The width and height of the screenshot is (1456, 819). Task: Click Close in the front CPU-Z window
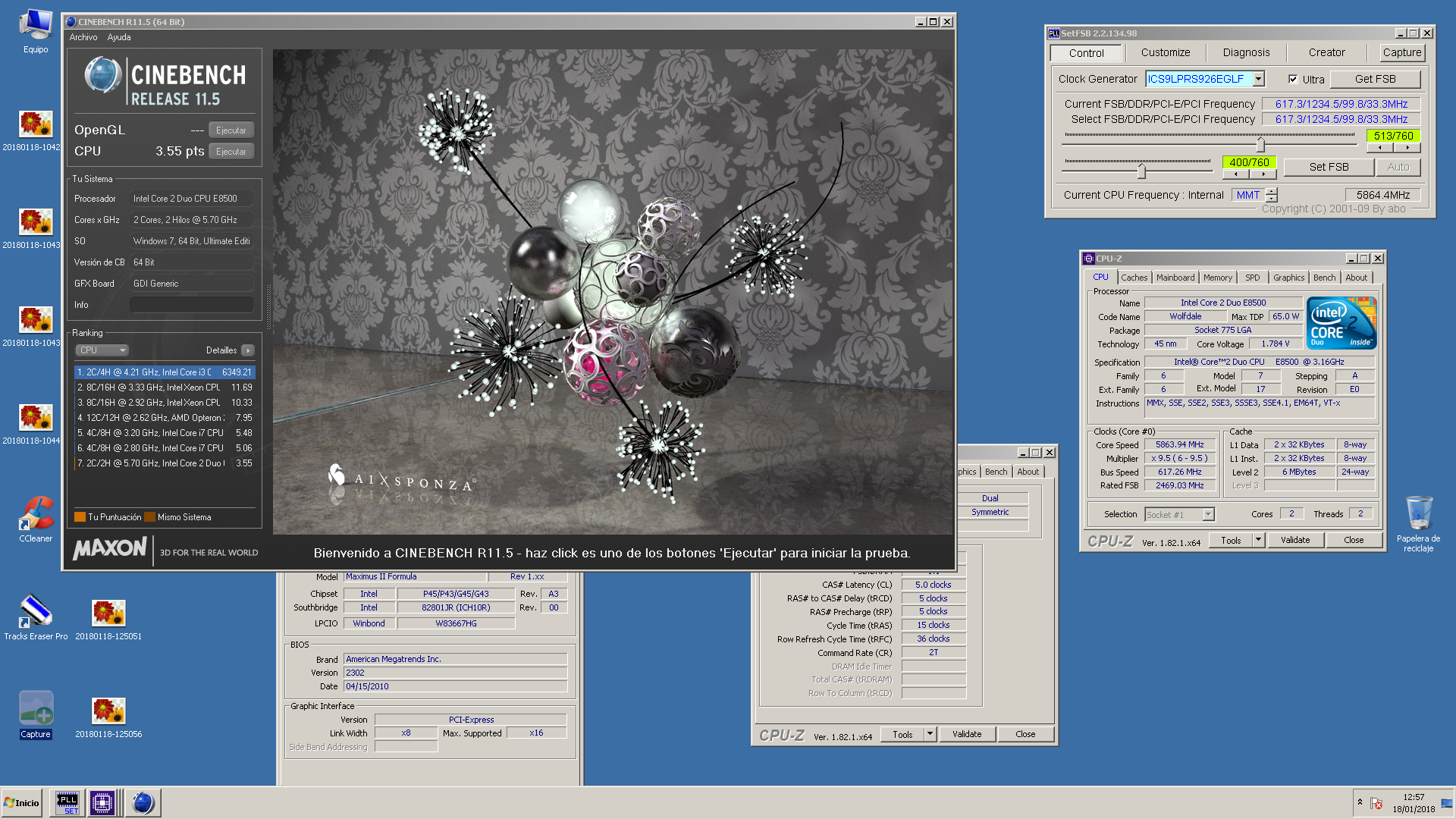point(1353,540)
